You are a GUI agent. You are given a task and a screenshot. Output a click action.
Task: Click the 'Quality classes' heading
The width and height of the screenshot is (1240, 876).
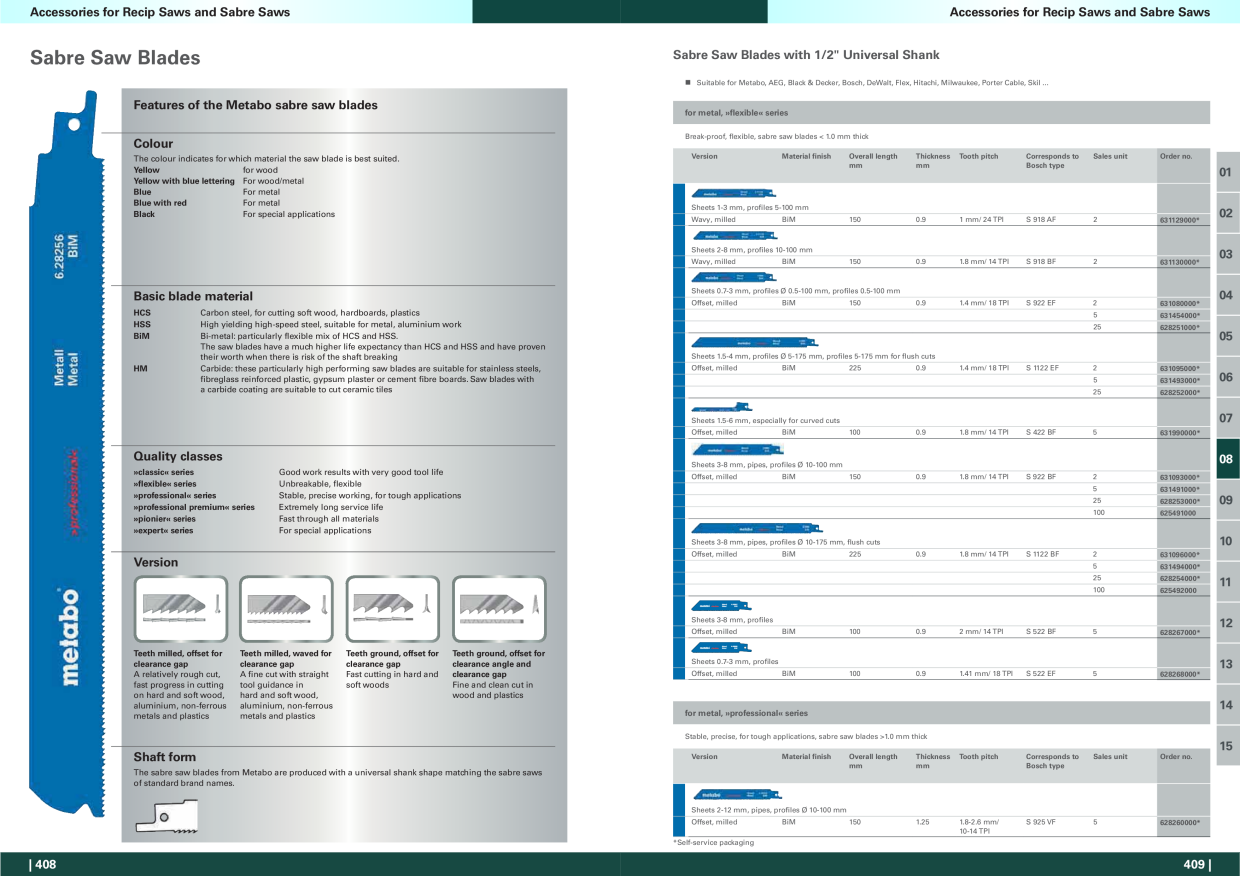[178, 457]
